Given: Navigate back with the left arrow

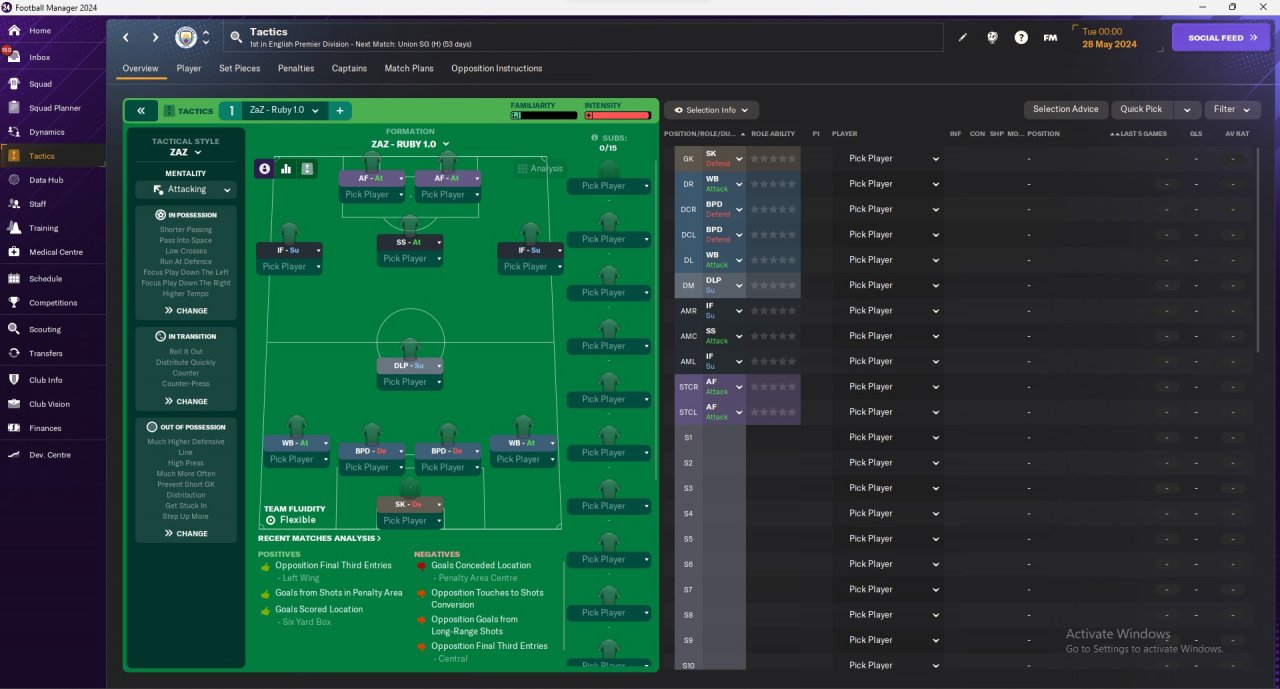Looking at the screenshot, I should point(126,38).
